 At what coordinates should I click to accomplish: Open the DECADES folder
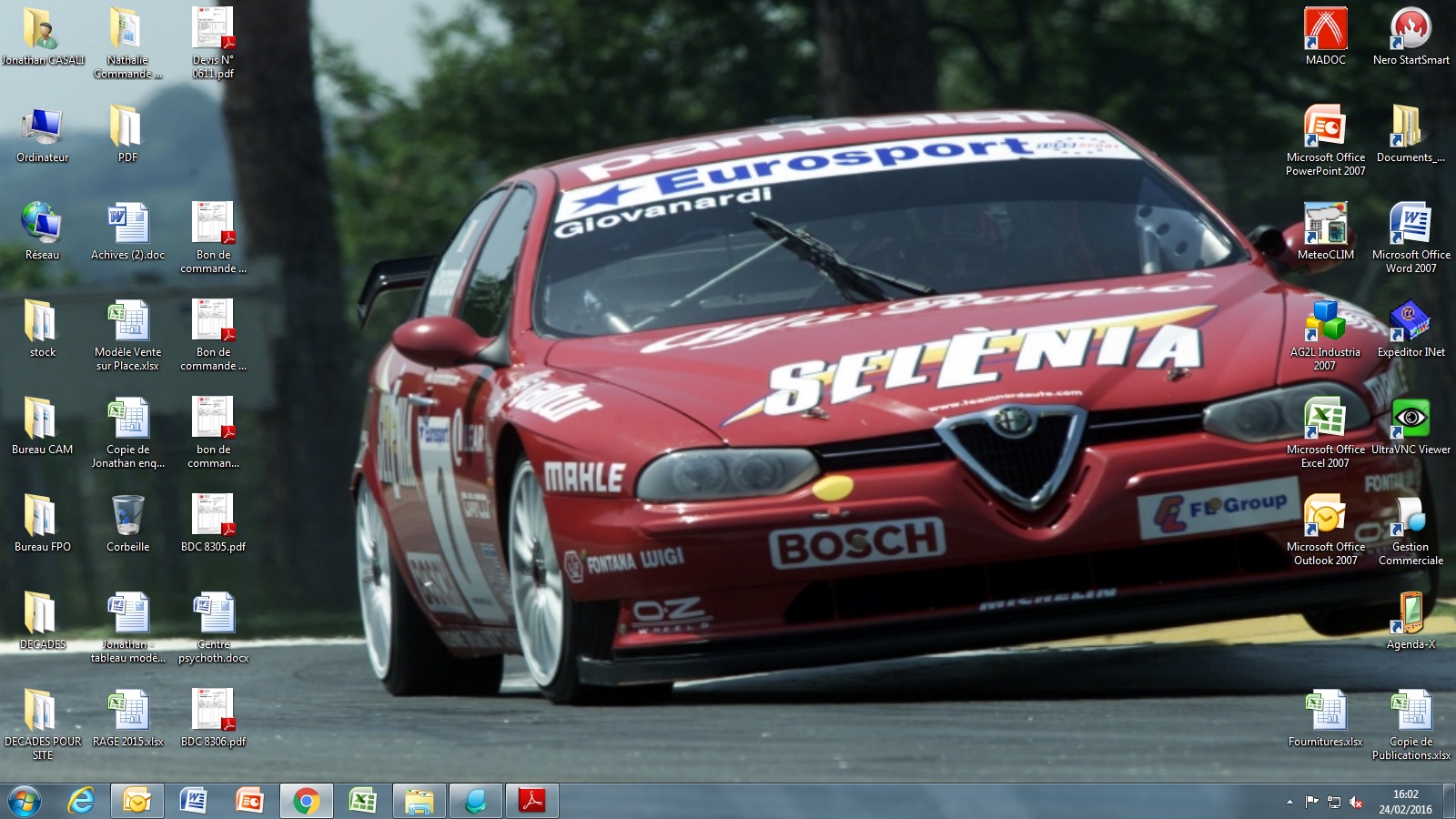click(x=42, y=622)
